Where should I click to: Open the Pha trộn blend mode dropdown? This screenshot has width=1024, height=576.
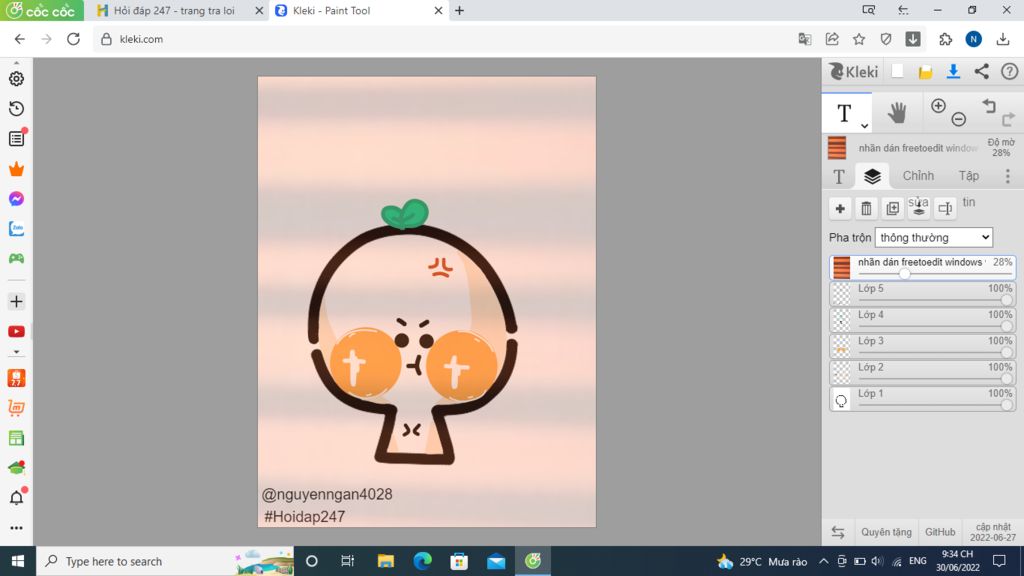pyautogui.click(x=934, y=238)
